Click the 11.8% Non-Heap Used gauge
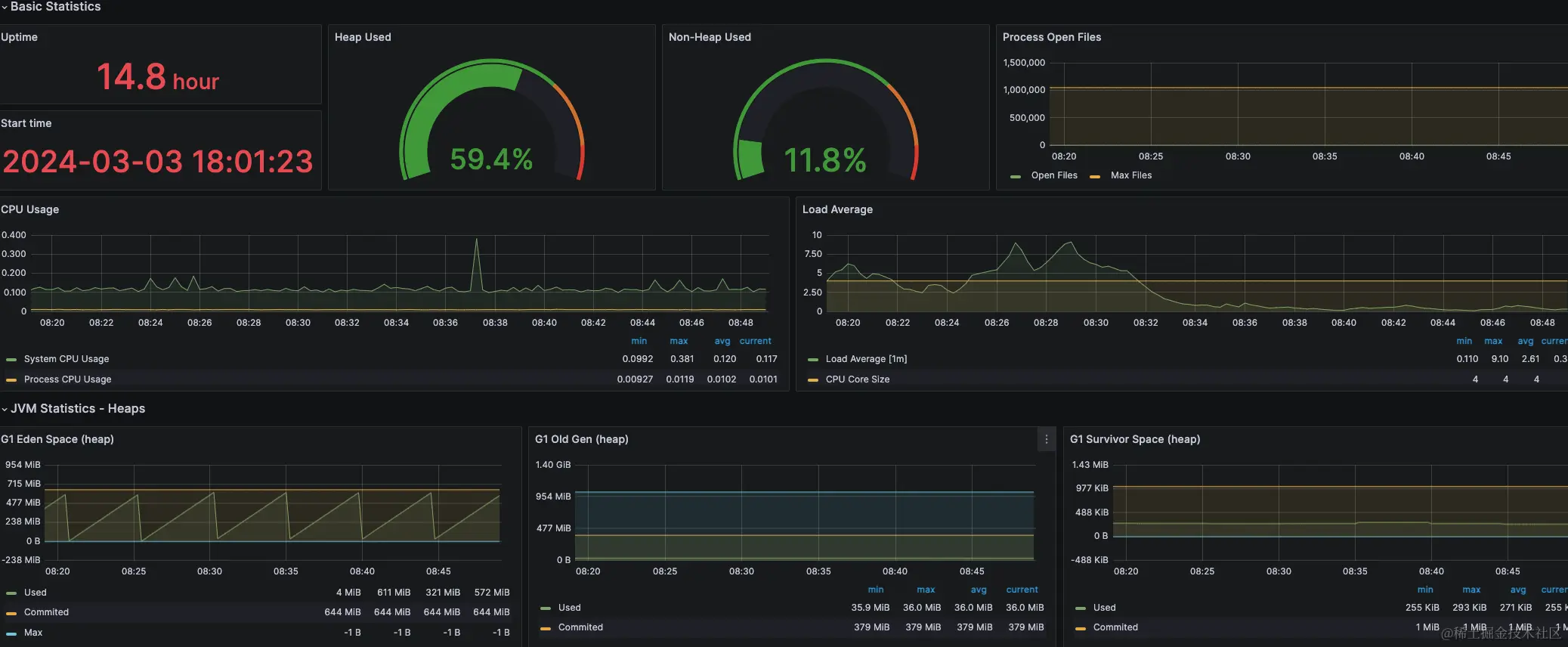This screenshot has height=647, width=1568. point(826,119)
